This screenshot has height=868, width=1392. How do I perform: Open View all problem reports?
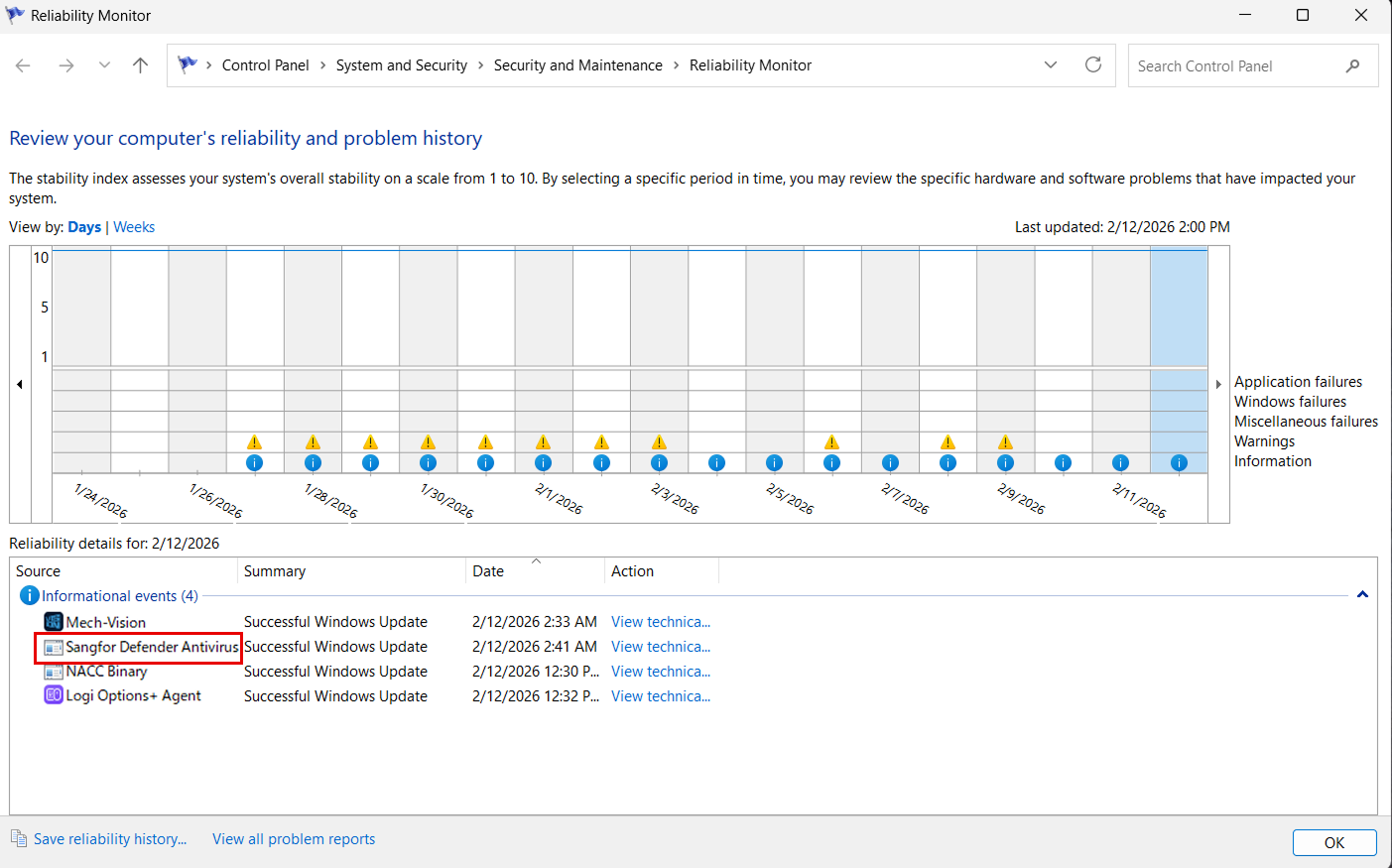point(294,839)
